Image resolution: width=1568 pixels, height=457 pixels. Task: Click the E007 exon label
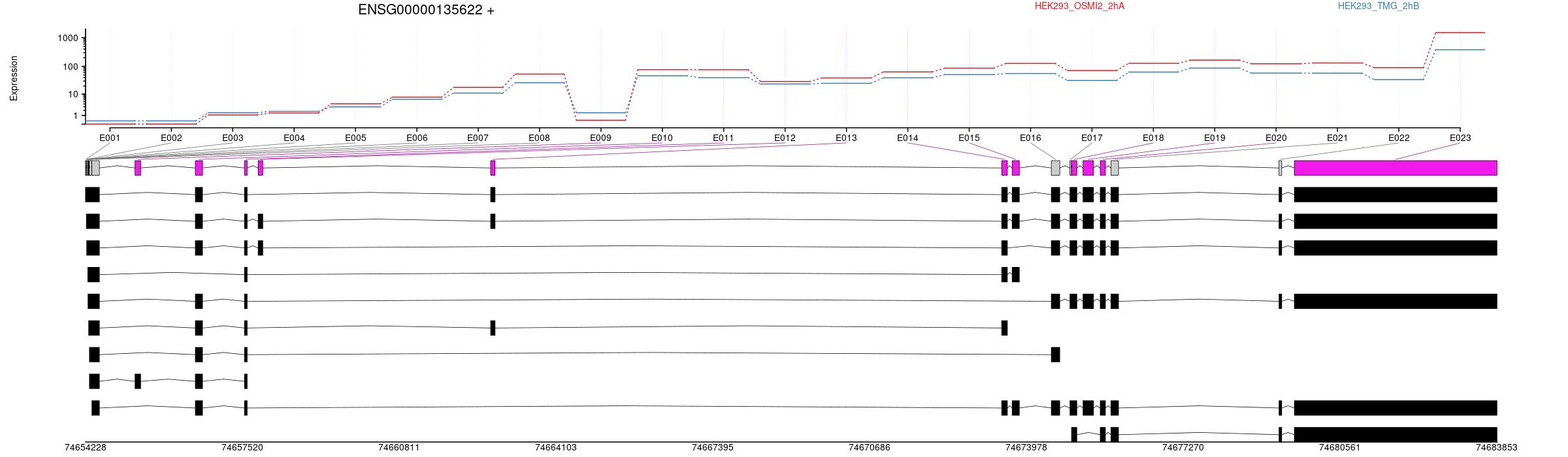click(478, 138)
